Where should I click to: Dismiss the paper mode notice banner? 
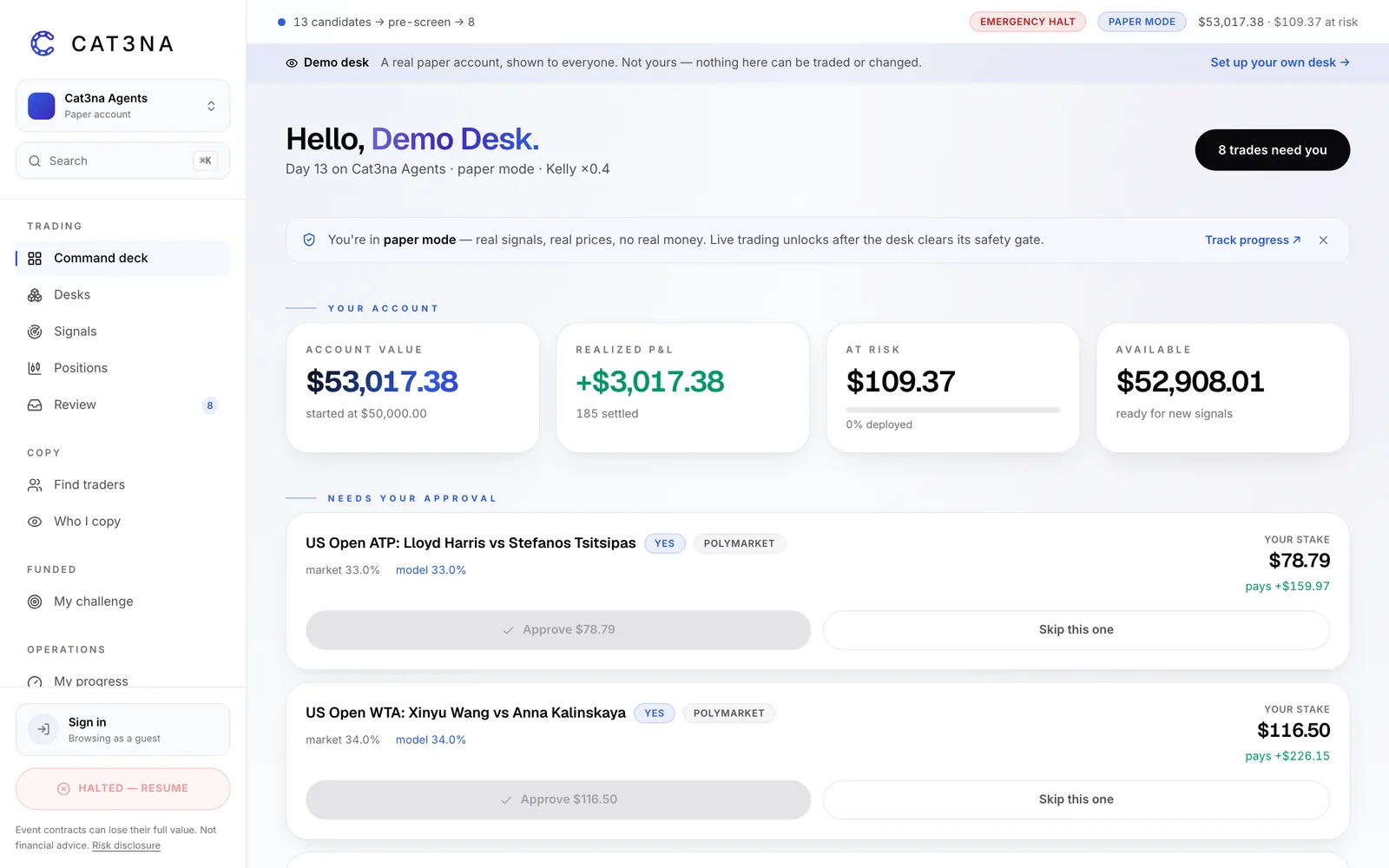[x=1323, y=240]
